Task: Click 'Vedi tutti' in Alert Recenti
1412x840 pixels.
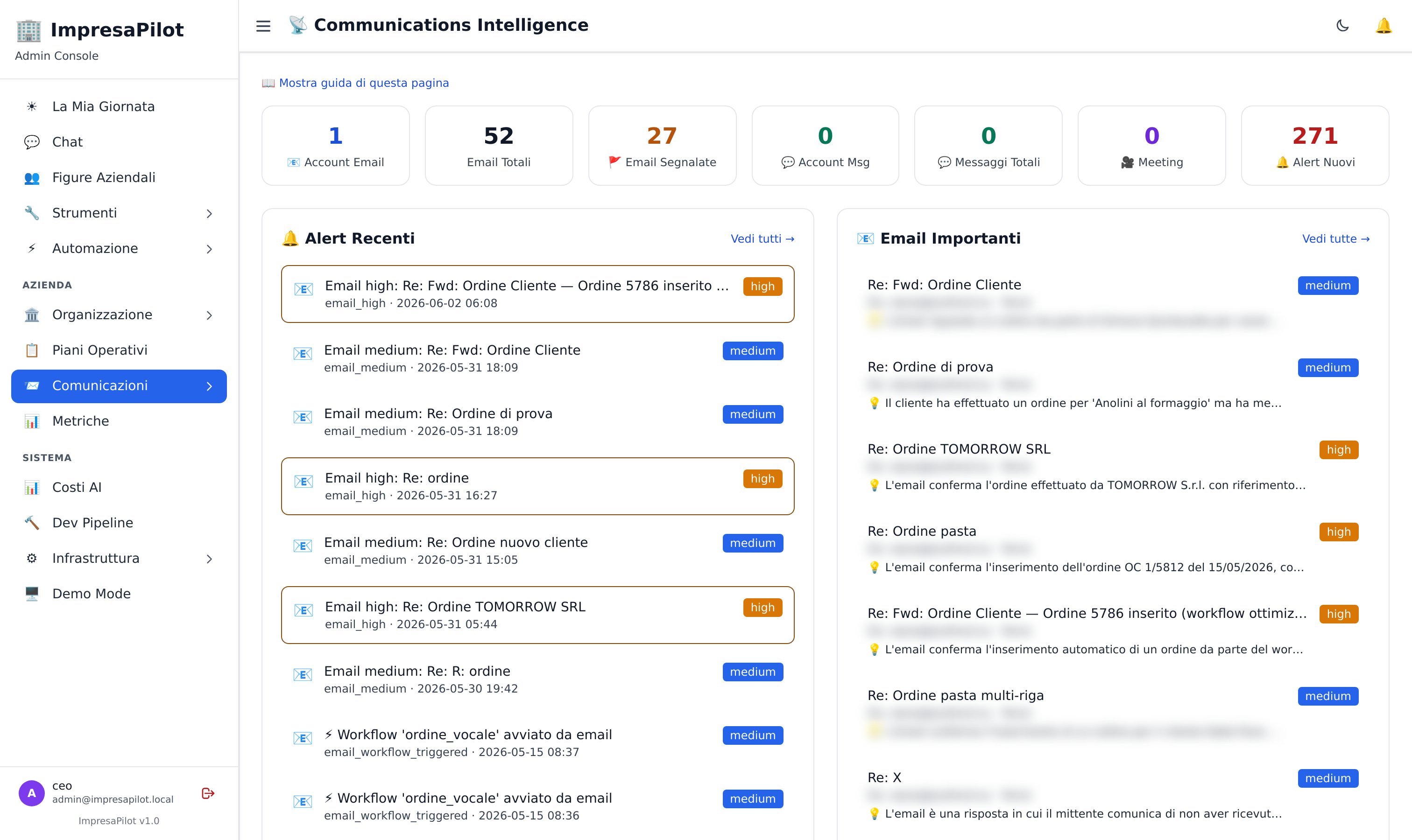Action: [x=762, y=239]
